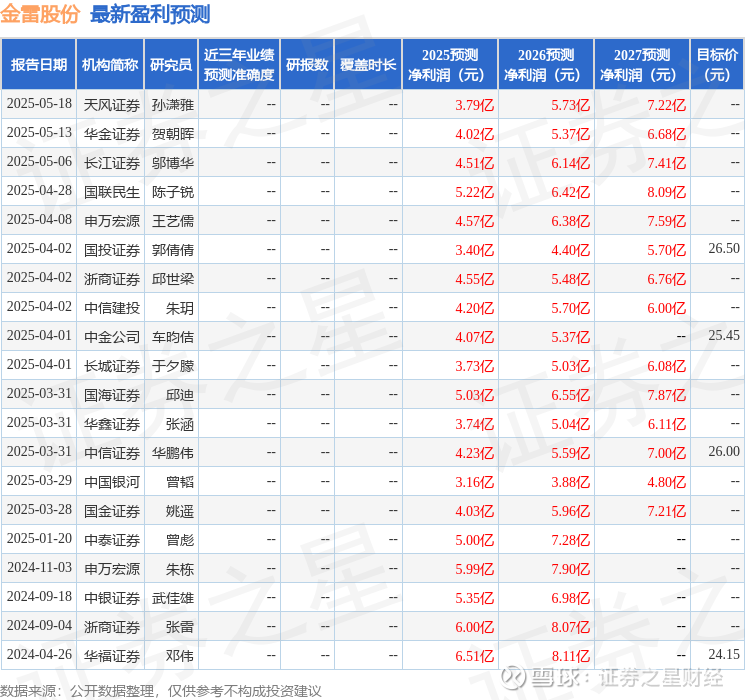Click the 覆盖时长 column header
The image size is (745, 700).
368,65
